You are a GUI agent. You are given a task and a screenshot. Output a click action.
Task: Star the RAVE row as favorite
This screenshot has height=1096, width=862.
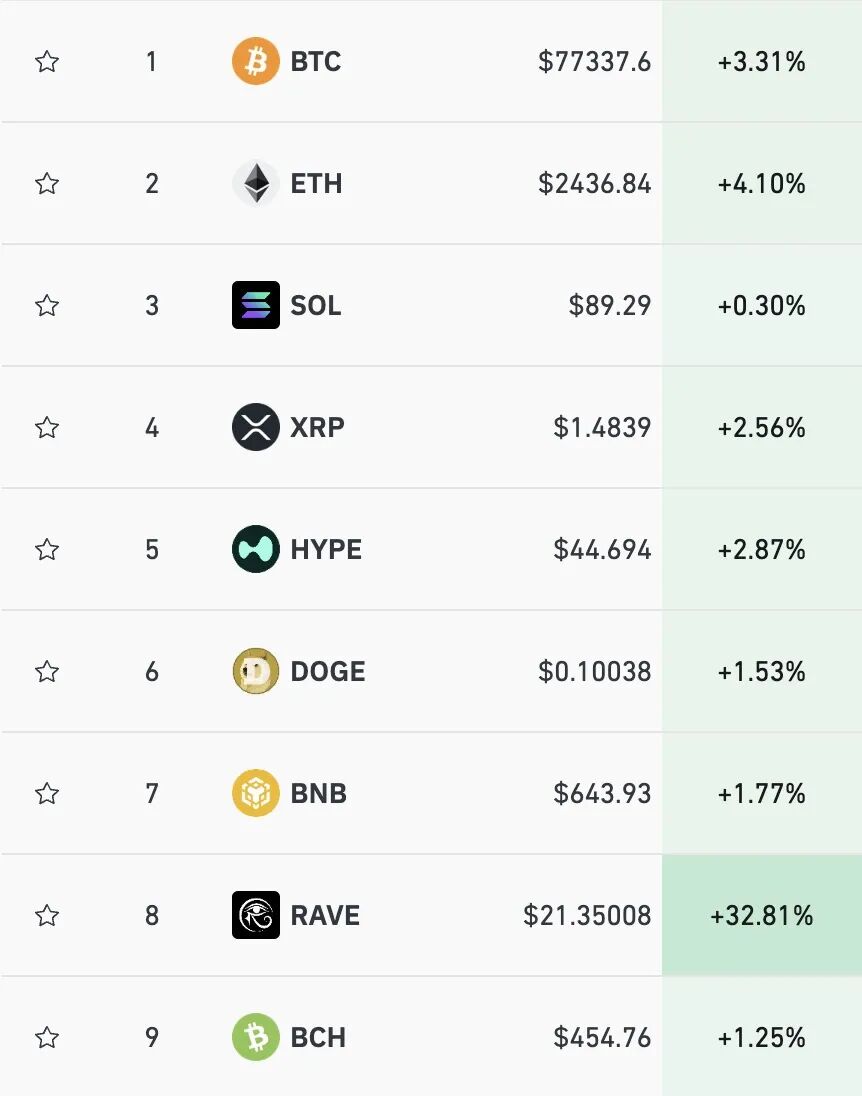[47, 915]
